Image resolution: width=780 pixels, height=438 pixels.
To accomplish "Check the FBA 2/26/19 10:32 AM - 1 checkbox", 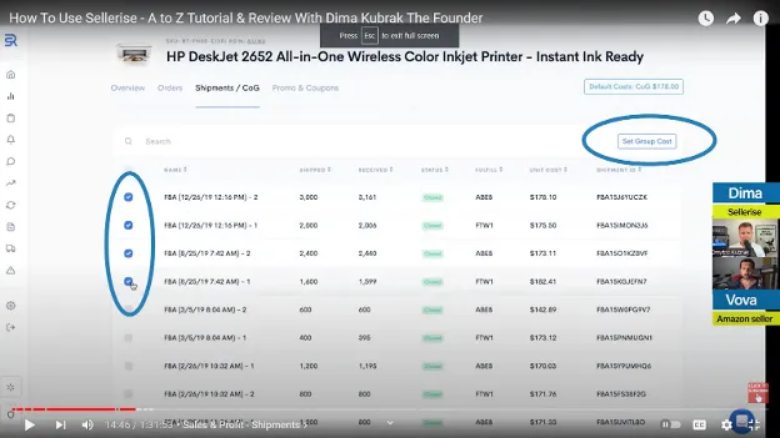I will (128, 366).
